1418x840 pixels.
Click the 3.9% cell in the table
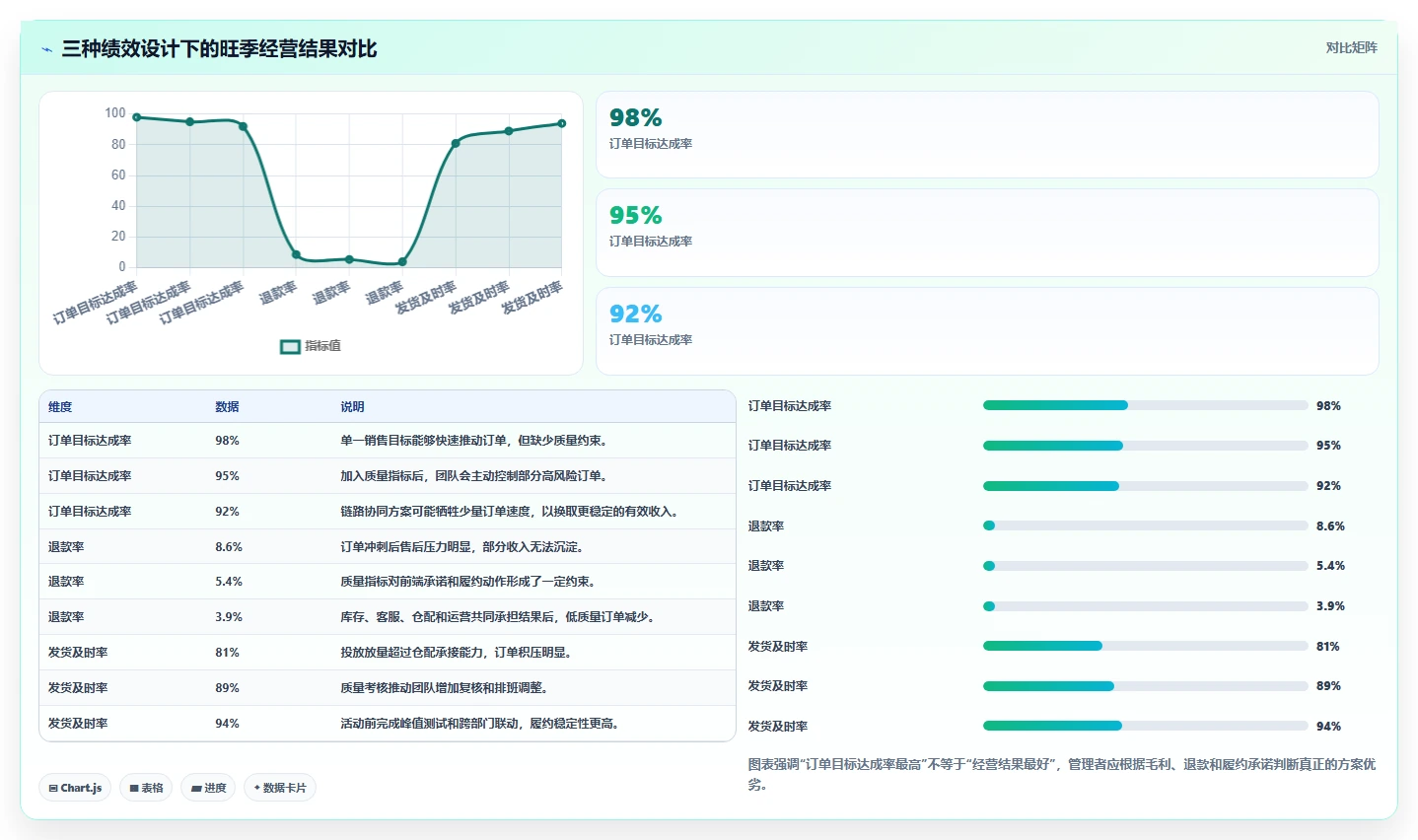click(229, 617)
